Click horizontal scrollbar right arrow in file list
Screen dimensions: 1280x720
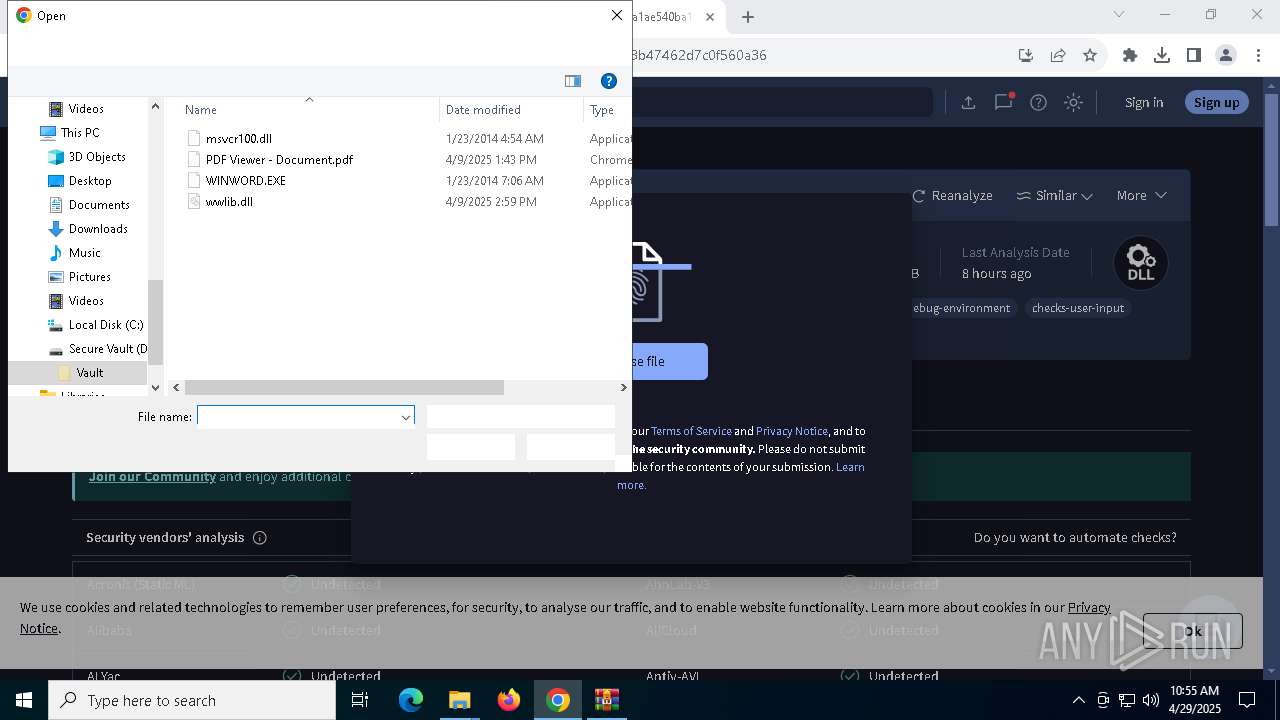[624, 387]
